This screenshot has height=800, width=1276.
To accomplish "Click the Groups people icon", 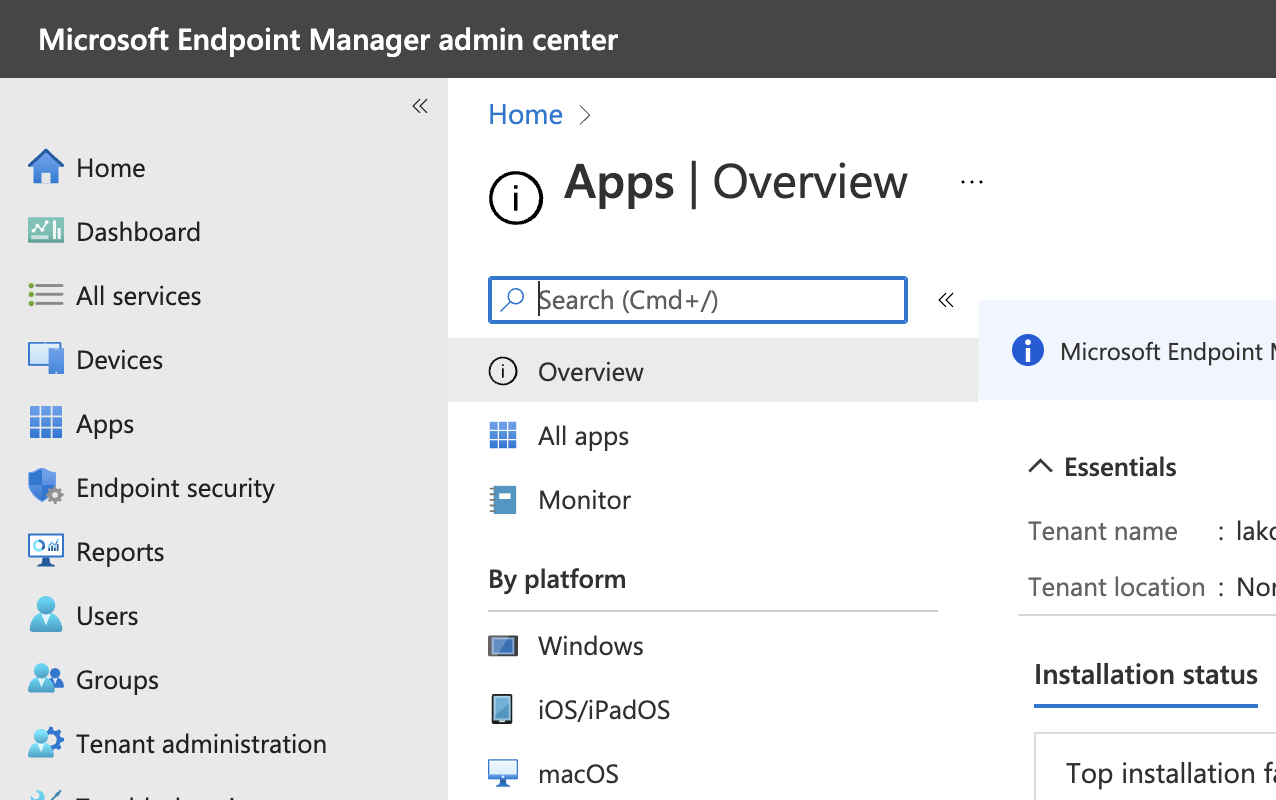I will click(46, 679).
